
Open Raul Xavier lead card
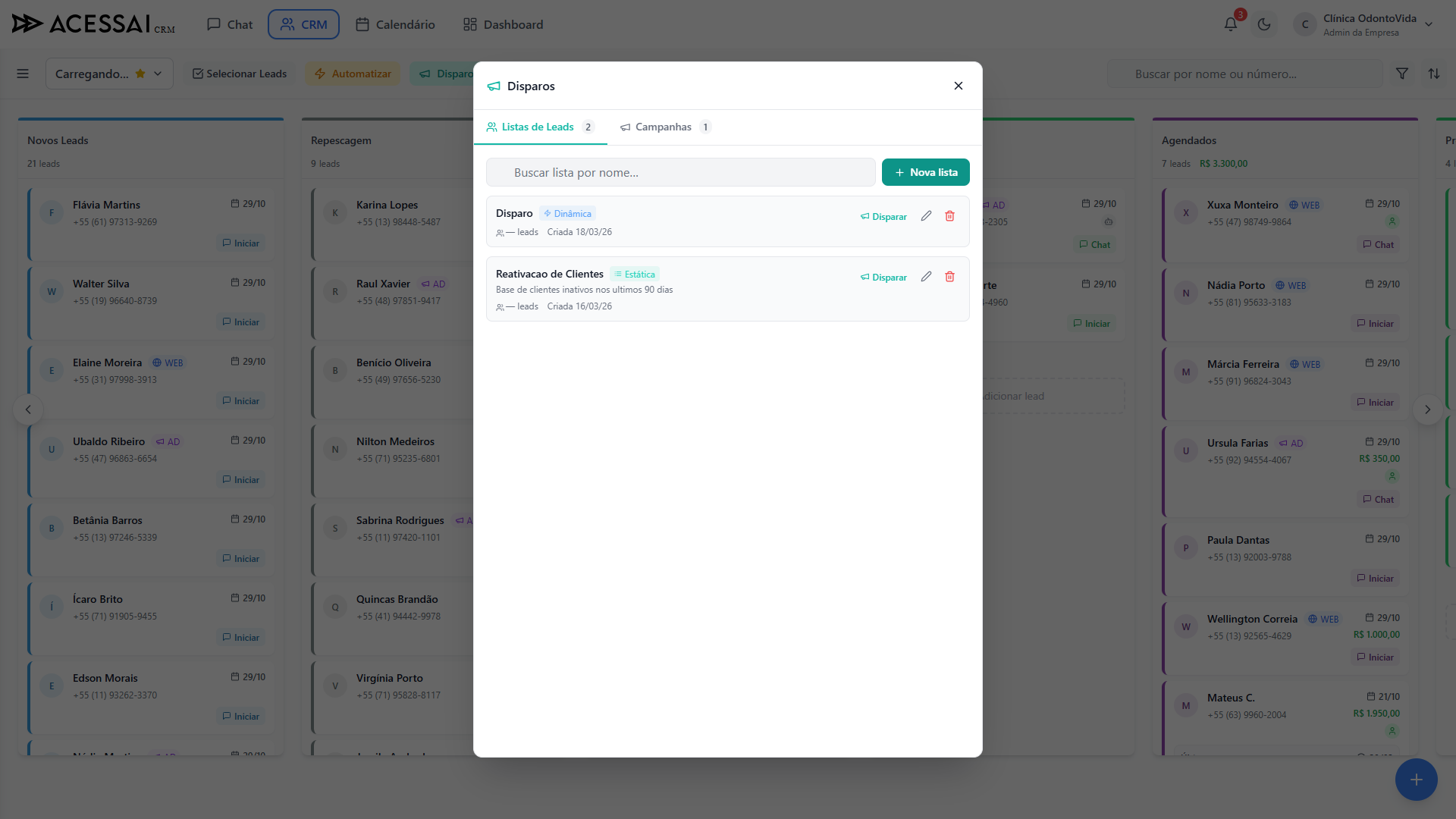tap(393, 303)
